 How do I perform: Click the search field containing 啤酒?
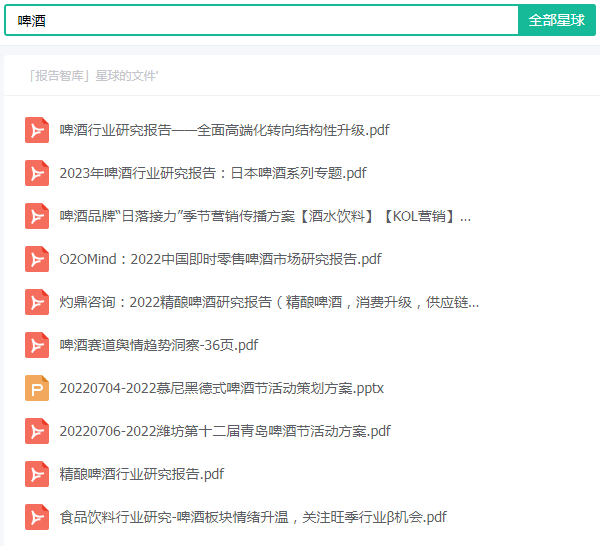pyautogui.click(x=262, y=20)
